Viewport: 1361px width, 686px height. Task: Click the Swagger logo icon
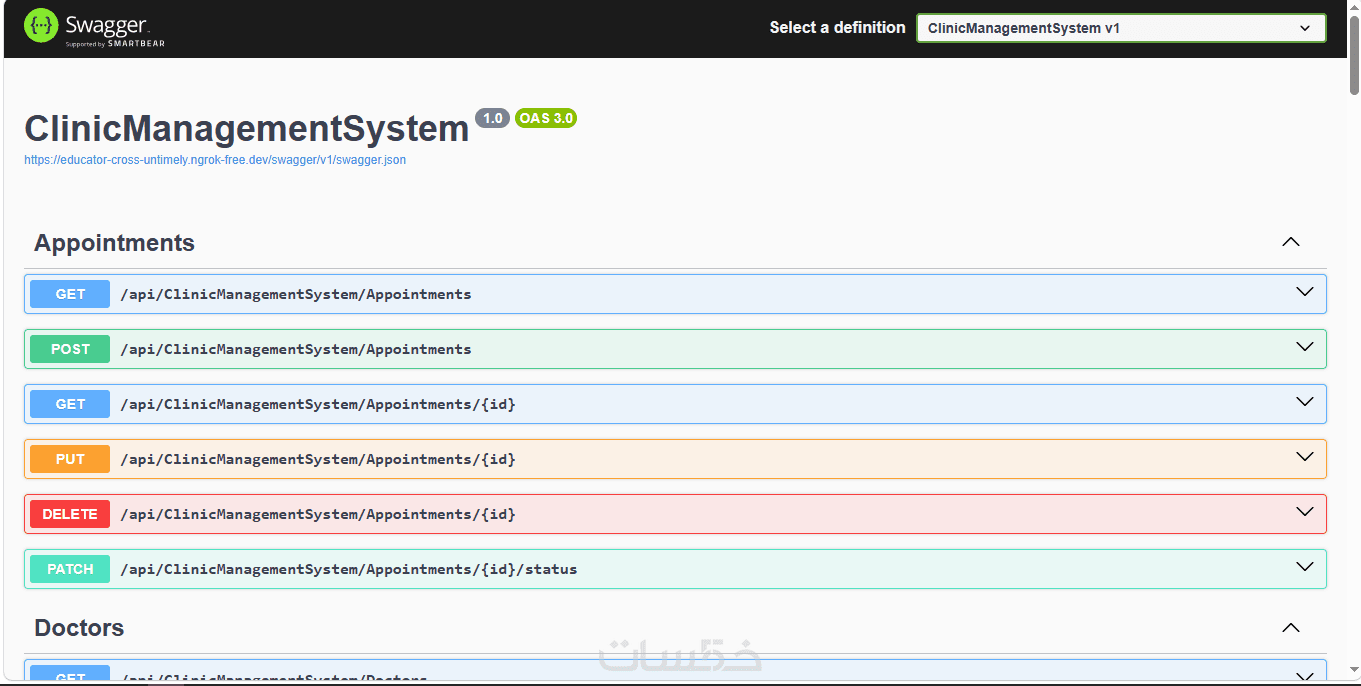tap(41, 25)
